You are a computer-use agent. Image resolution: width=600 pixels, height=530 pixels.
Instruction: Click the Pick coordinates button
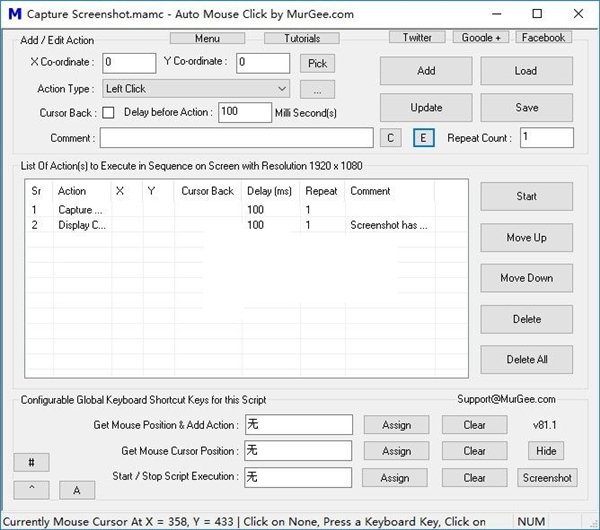[317, 63]
